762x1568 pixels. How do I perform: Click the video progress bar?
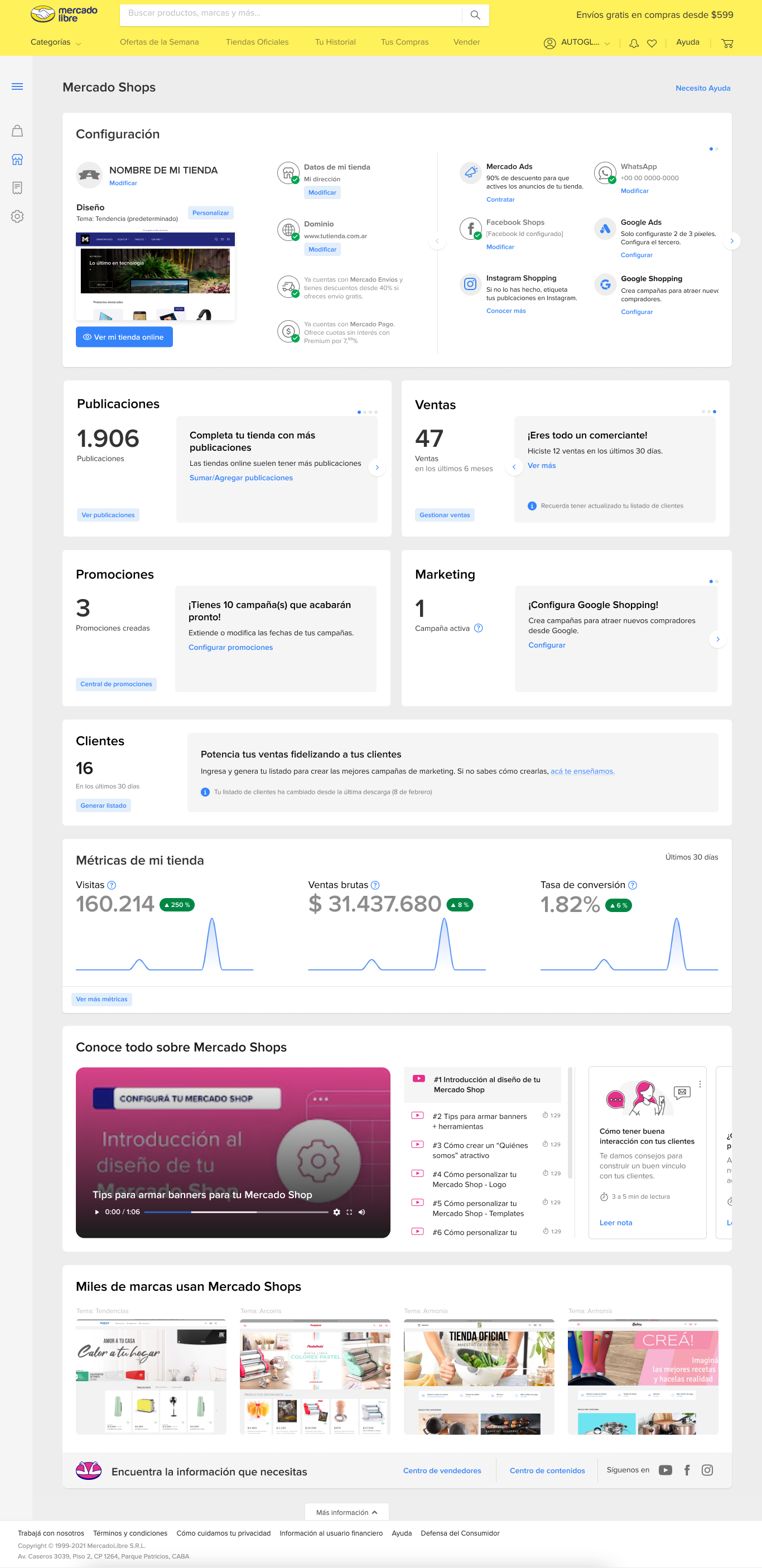click(236, 1212)
